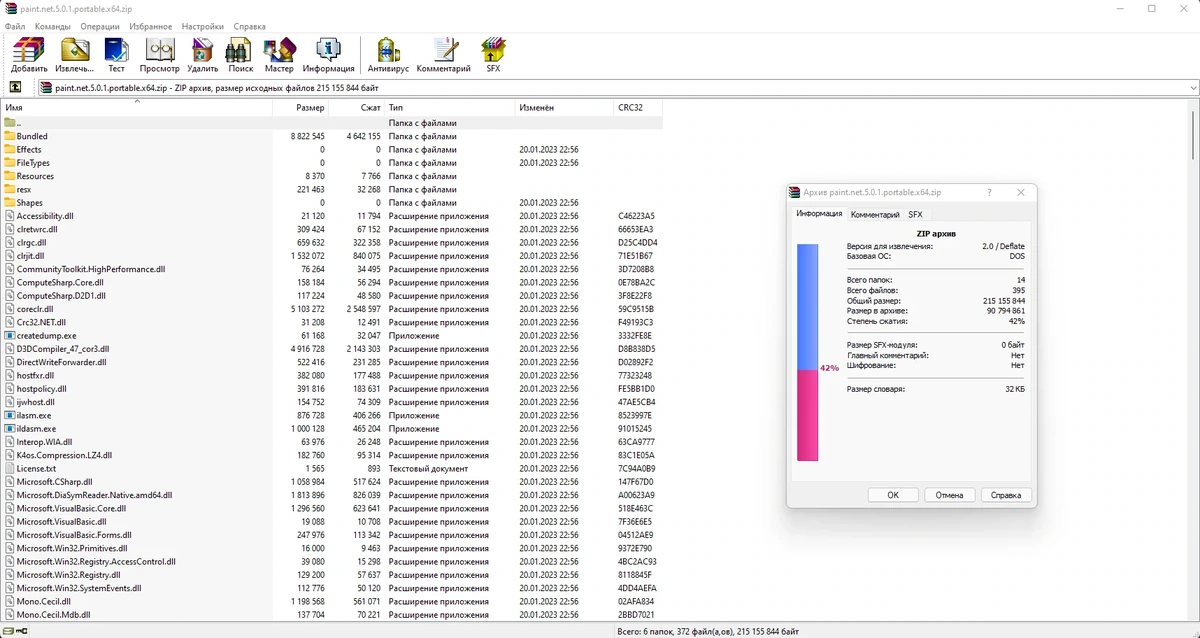
Task: Expand the archive path dropdown
Action: (x=1192, y=88)
